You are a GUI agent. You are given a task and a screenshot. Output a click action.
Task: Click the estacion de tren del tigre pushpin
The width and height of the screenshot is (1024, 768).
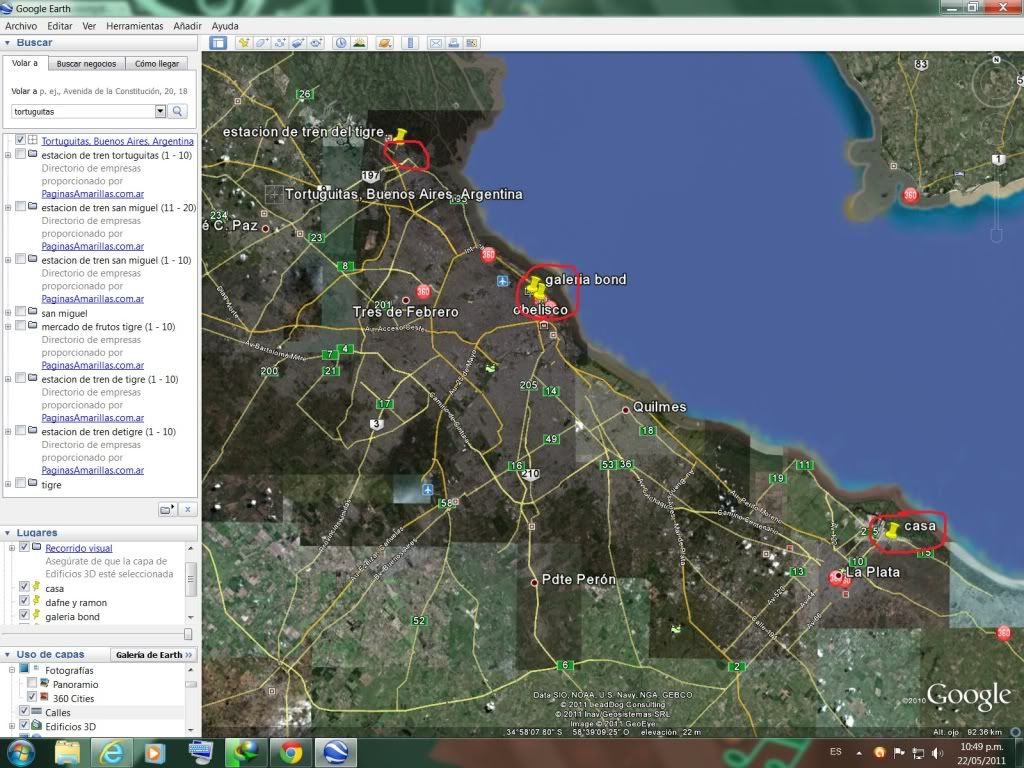[x=400, y=135]
